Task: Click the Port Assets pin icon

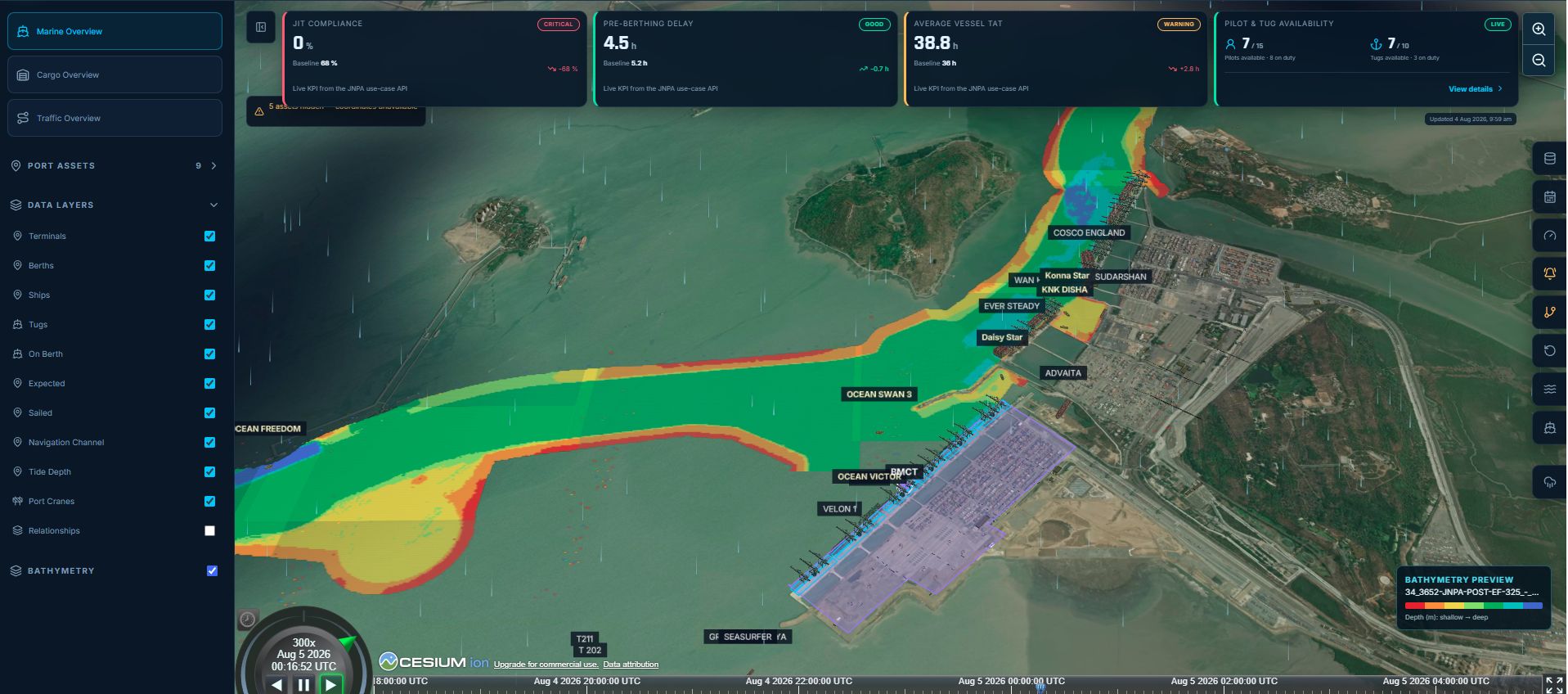Action: click(x=16, y=165)
